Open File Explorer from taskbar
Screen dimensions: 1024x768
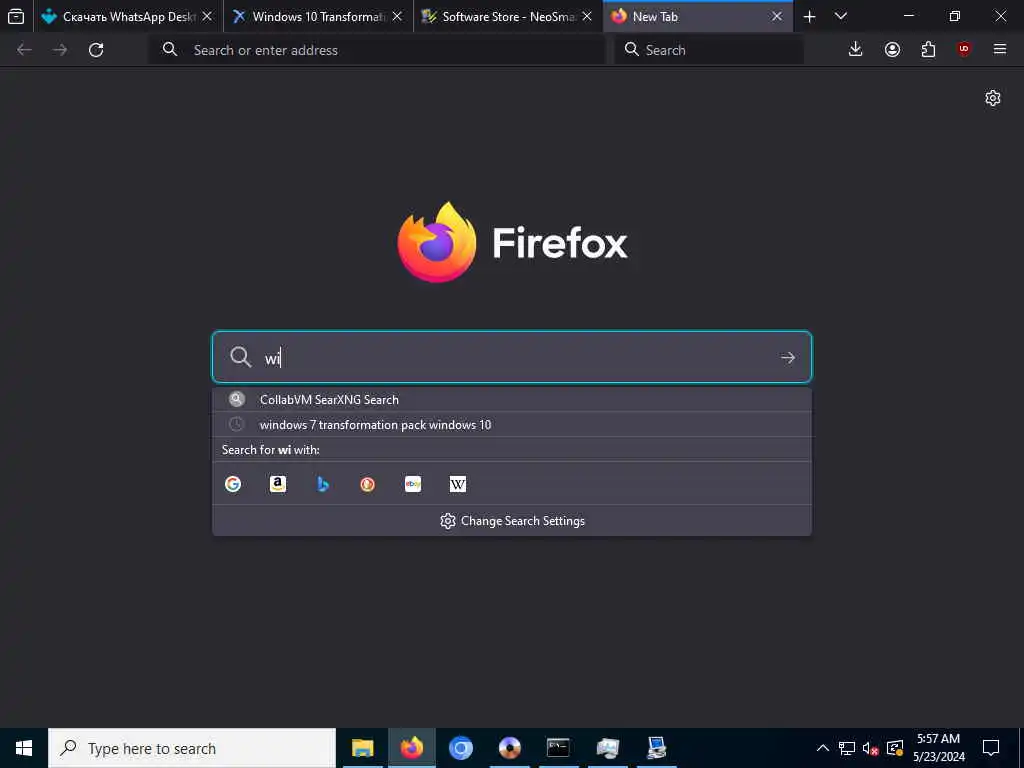(x=362, y=748)
